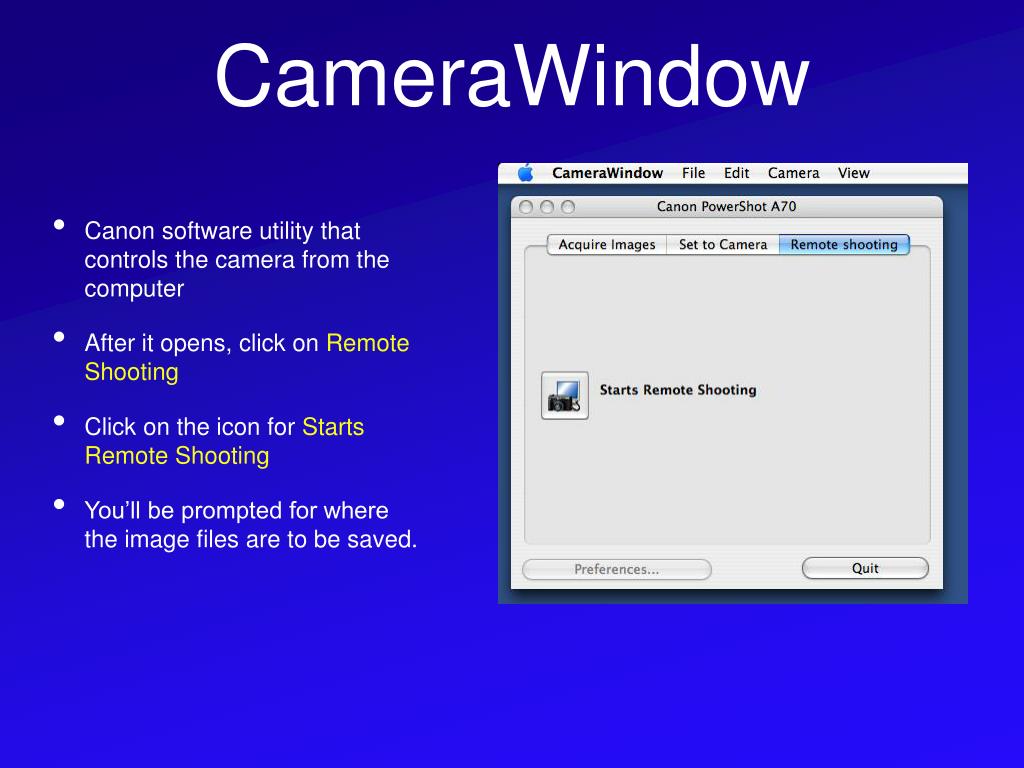This screenshot has width=1024, height=768.
Task: Open the View menu
Action: click(x=854, y=173)
